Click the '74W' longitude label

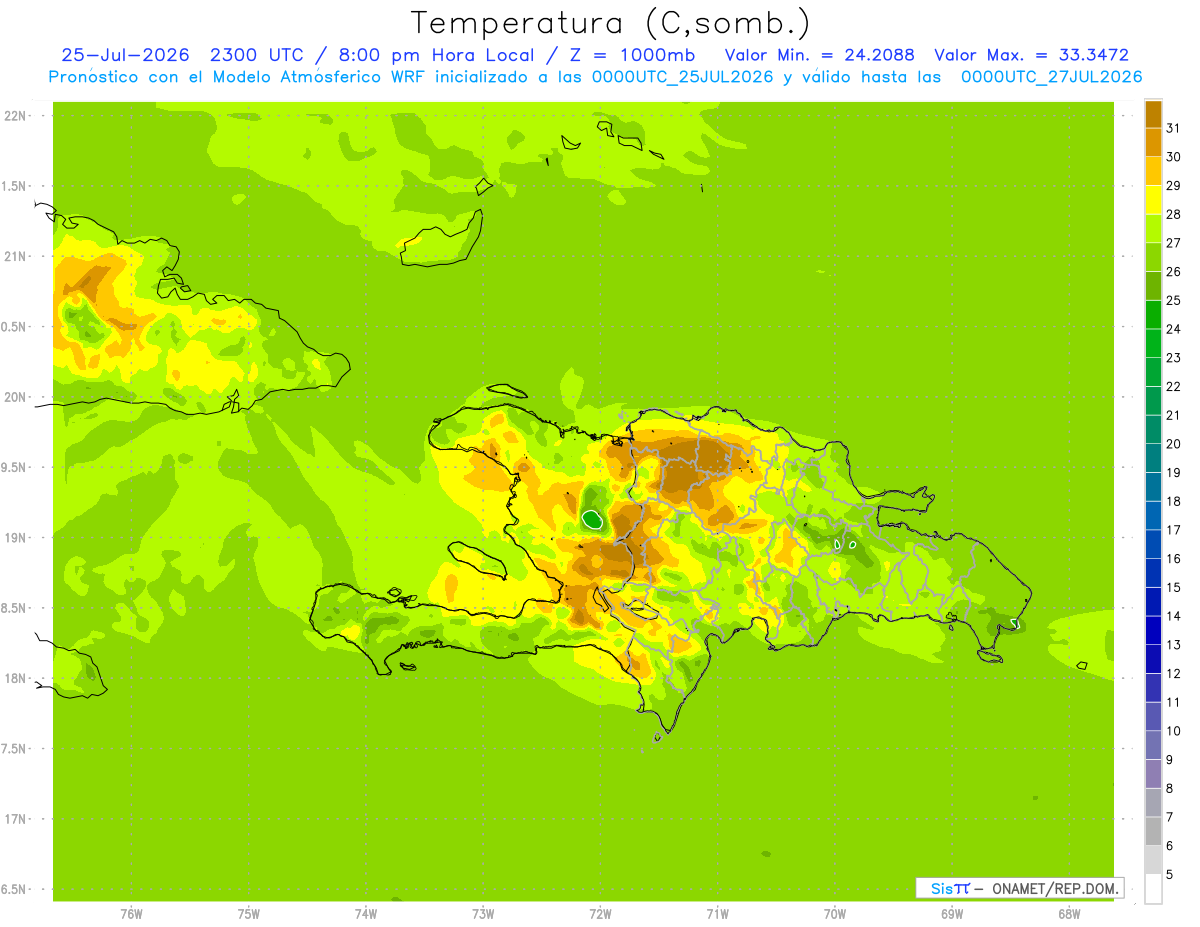click(366, 913)
